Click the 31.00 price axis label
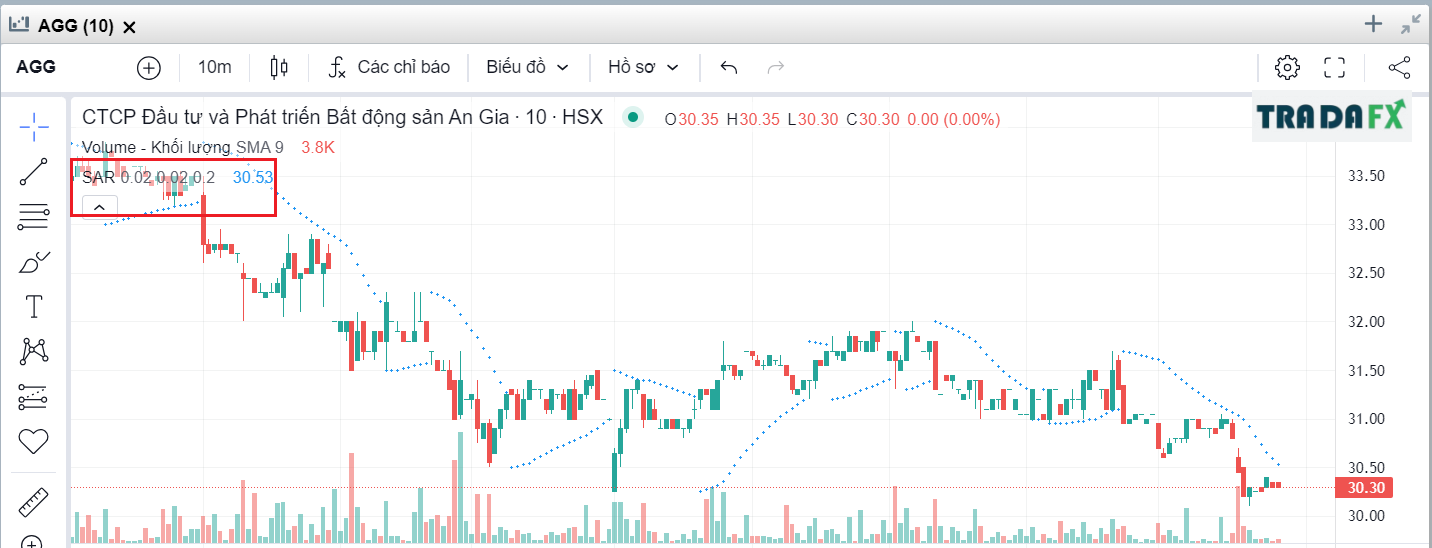The height and width of the screenshot is (548, 1432). [1366, 419]
